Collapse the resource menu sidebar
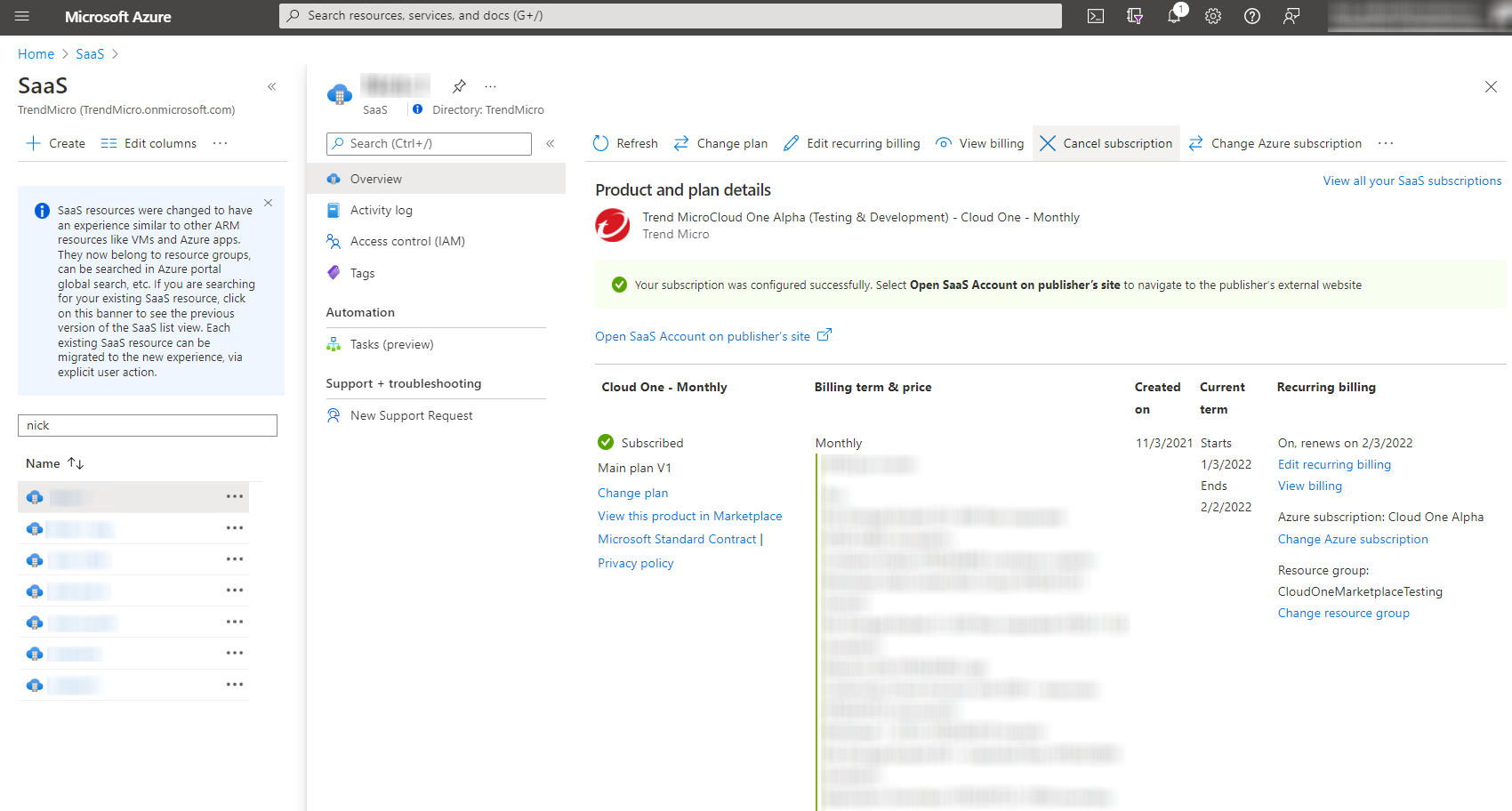Screen dimensions: 1512x811 click(x=551, y=143)
